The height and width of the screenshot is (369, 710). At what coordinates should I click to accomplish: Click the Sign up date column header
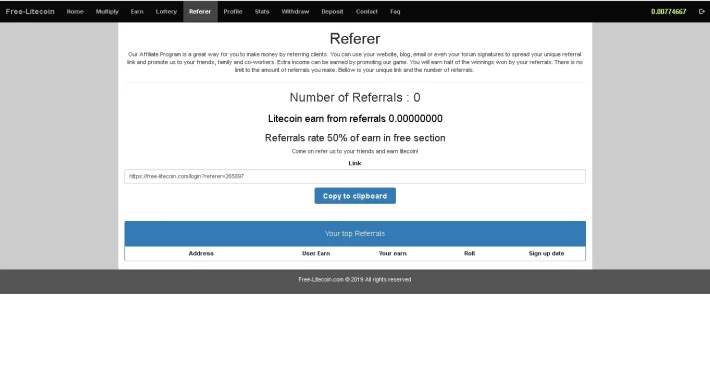click(x=547, y=254)
